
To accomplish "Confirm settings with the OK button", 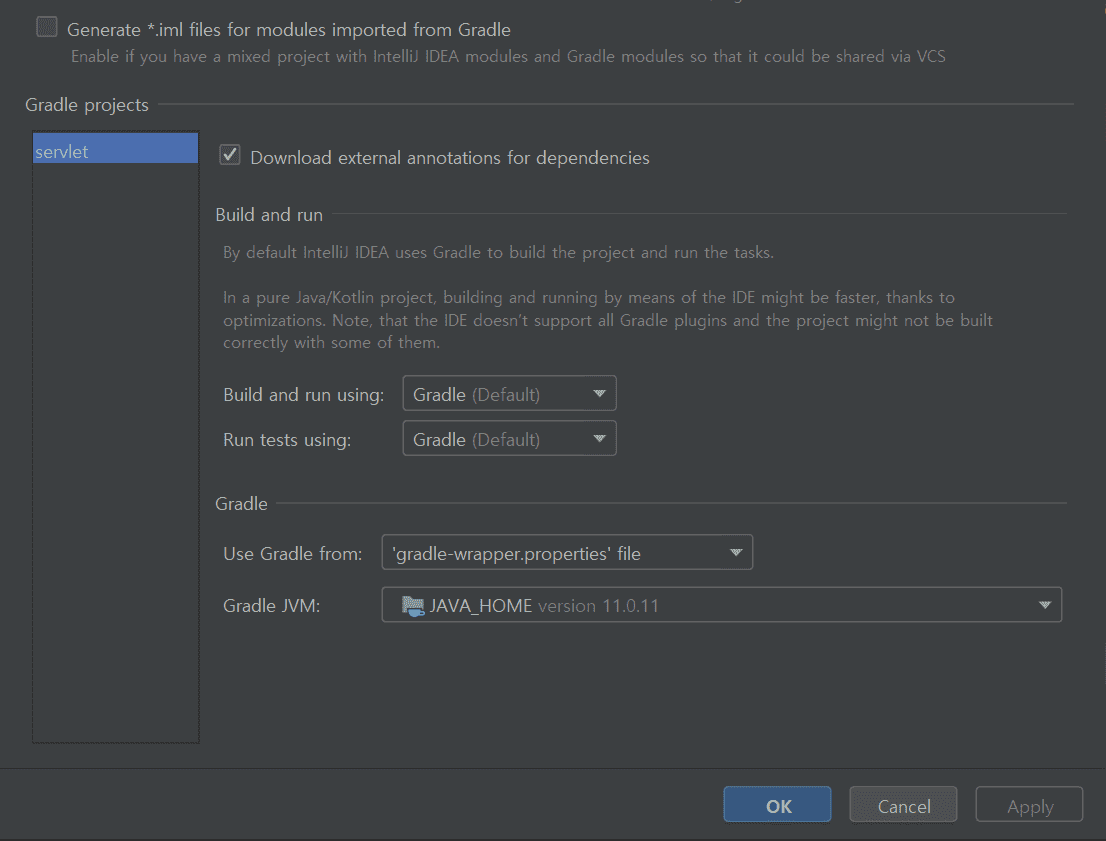I will (778, 806).
